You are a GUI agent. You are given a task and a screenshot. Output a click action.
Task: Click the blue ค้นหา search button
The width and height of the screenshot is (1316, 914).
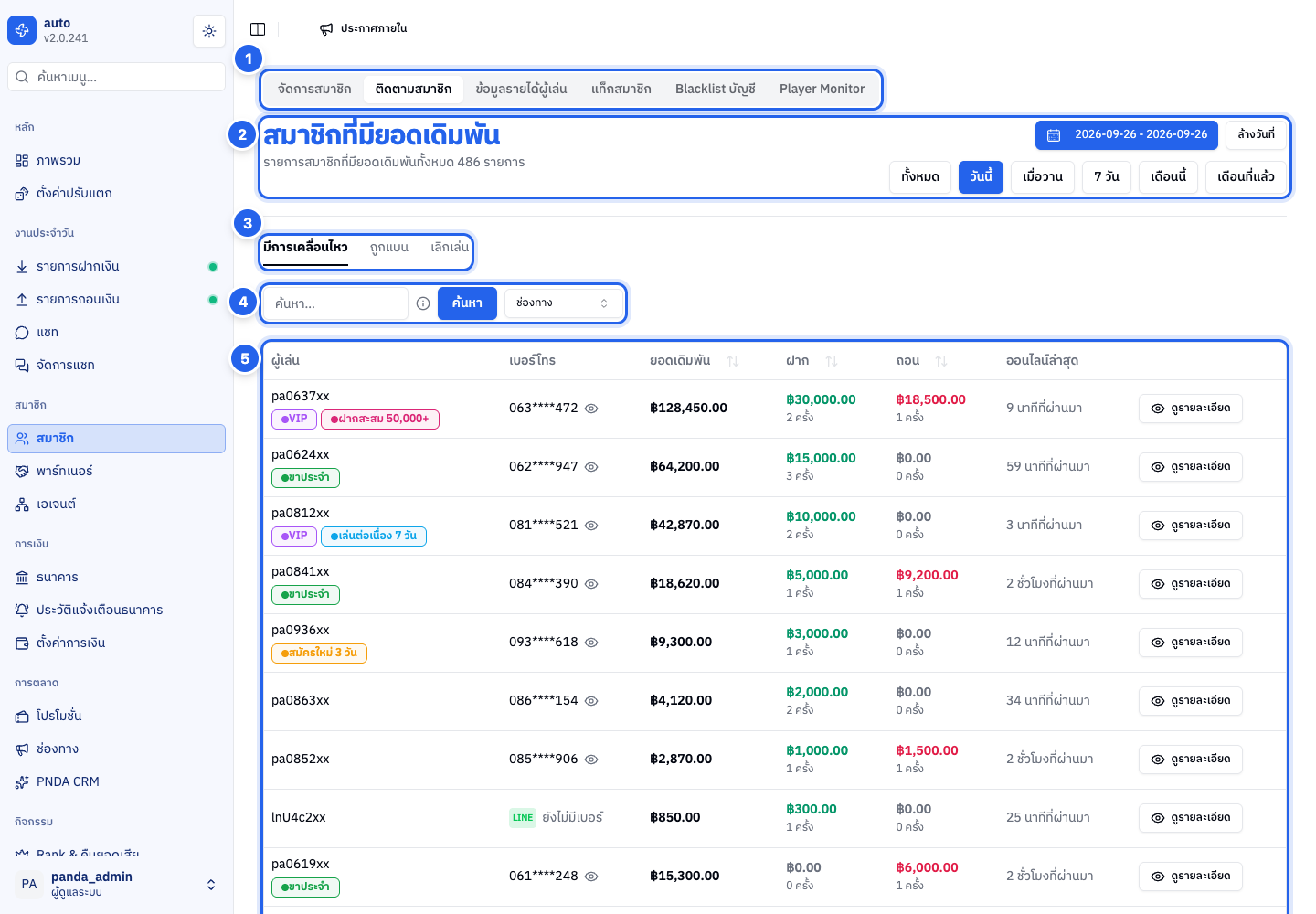(467, 303)
